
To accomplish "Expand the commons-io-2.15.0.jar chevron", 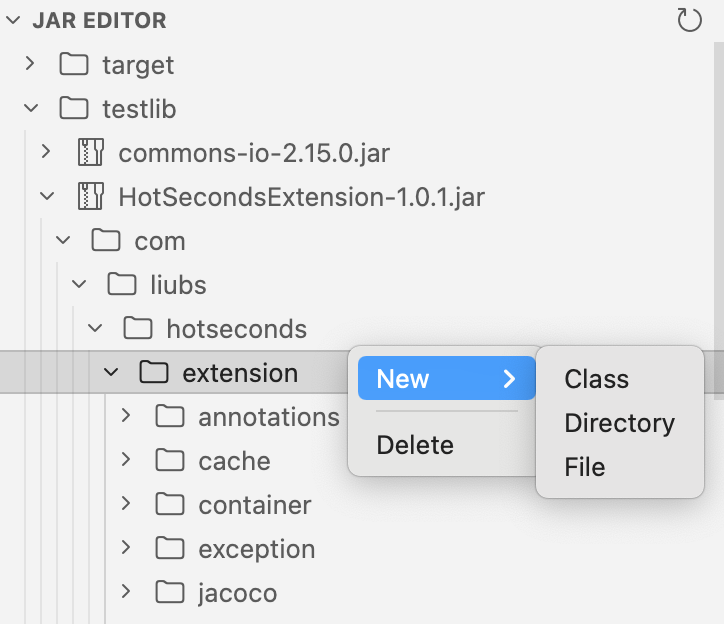I will click(46, 153).
